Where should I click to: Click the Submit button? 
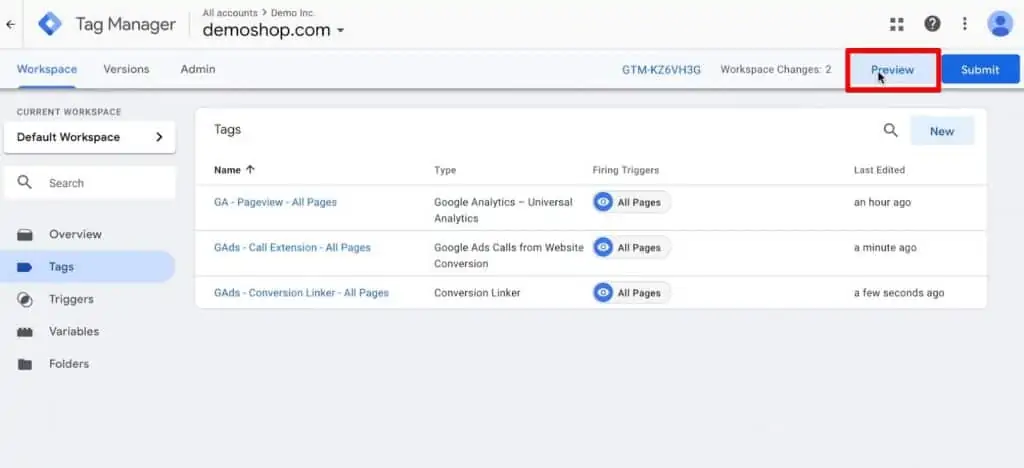pyautogui.click(x=980, y=70)
